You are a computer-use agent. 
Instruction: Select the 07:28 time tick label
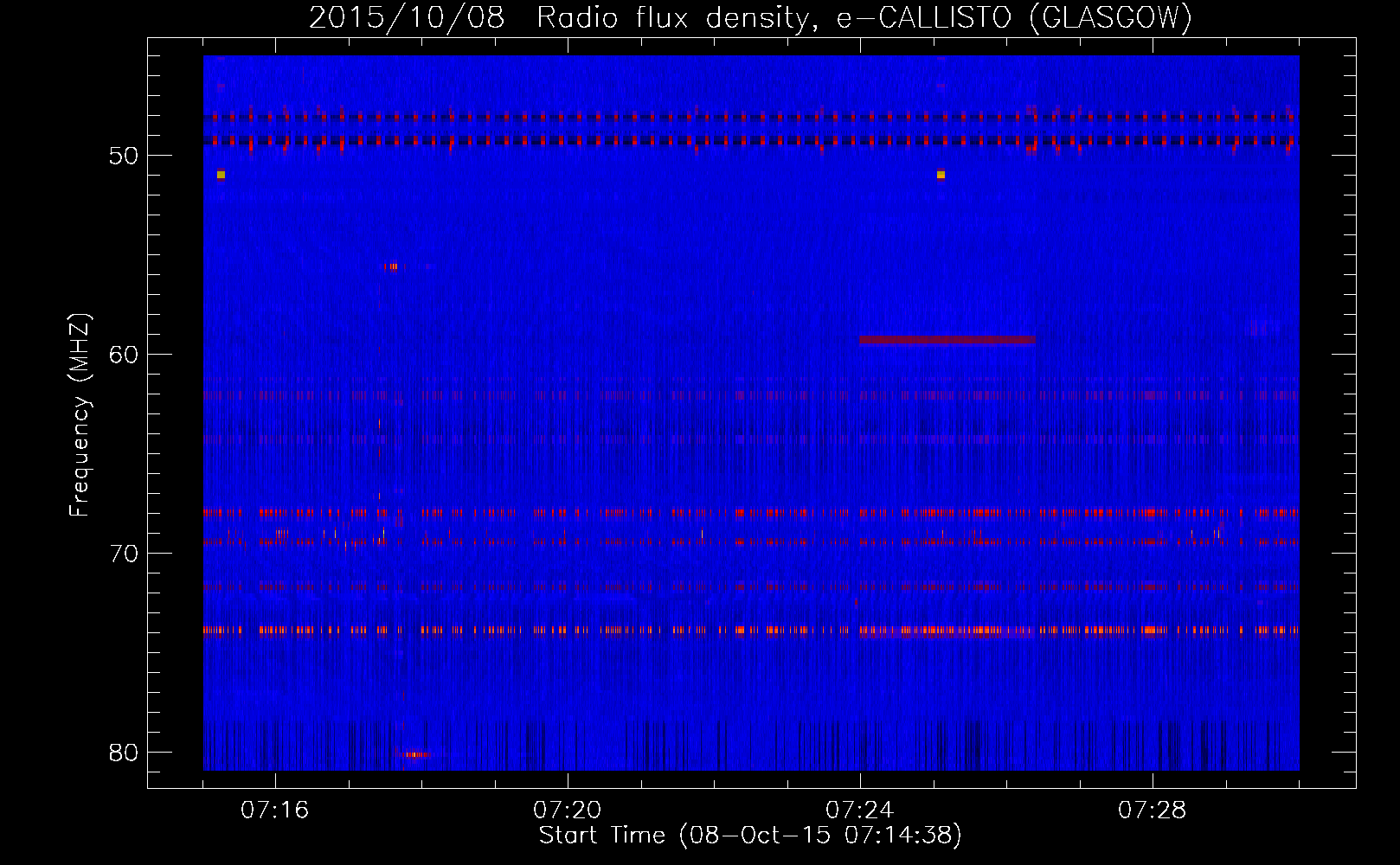(1152, 811)
